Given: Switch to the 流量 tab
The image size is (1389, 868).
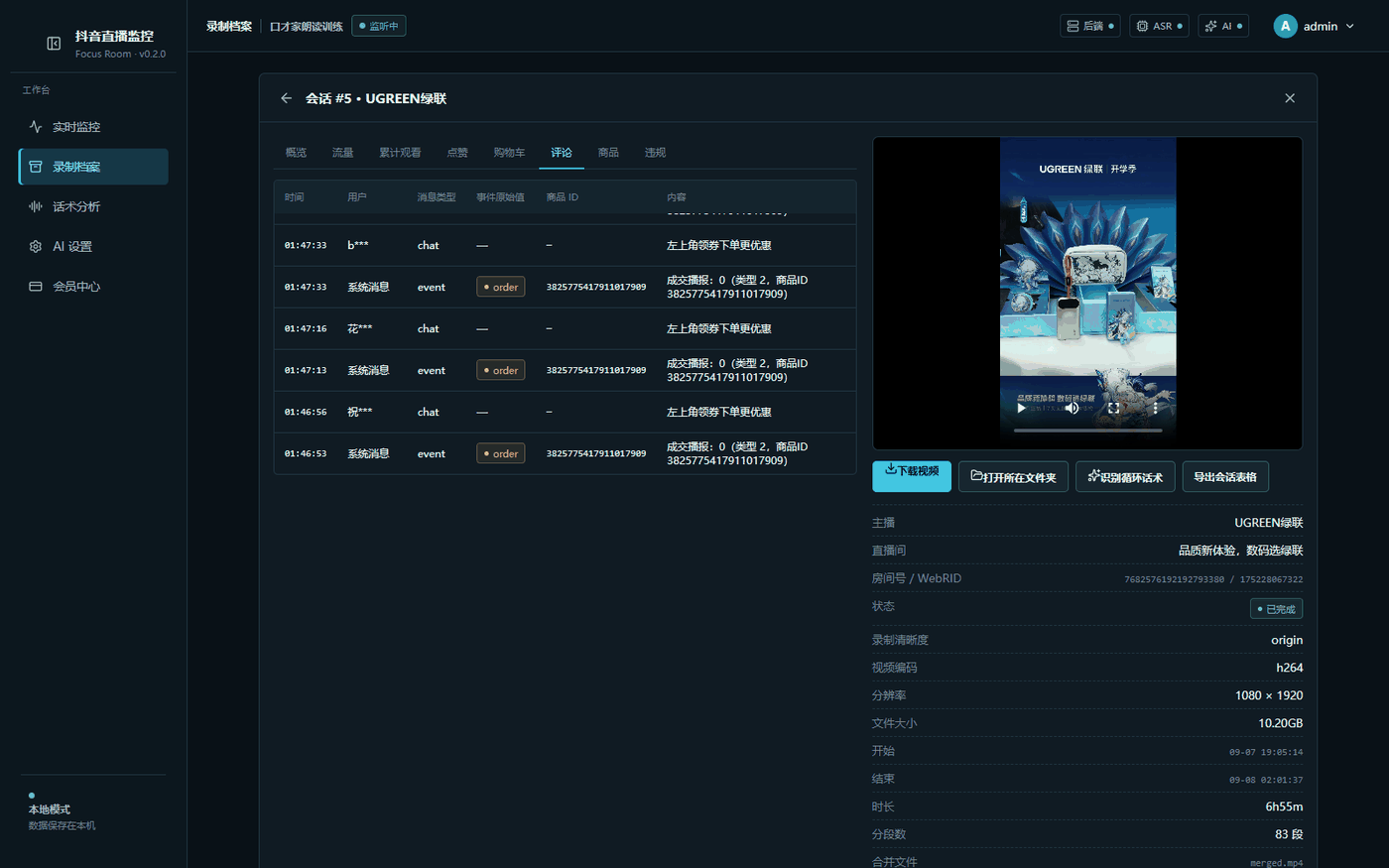Looking at the screenshot, I should point(342,153).
